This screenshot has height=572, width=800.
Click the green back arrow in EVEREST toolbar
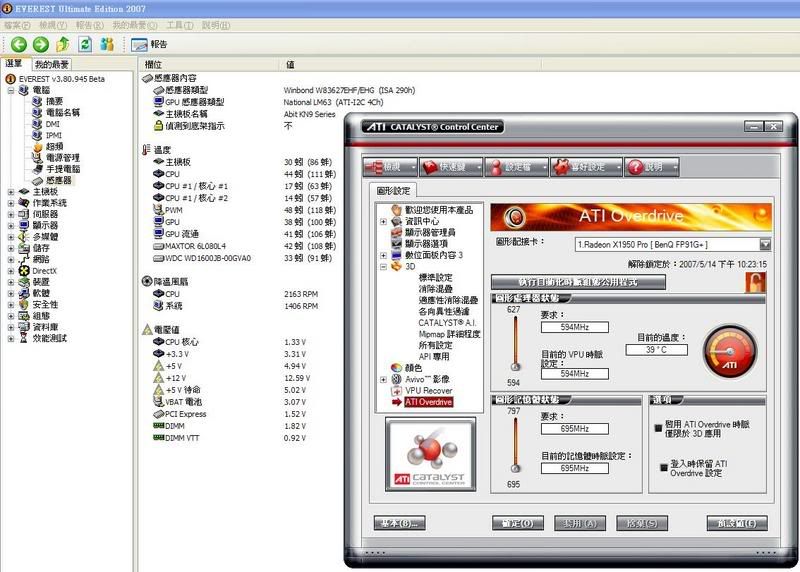point(18,44)
